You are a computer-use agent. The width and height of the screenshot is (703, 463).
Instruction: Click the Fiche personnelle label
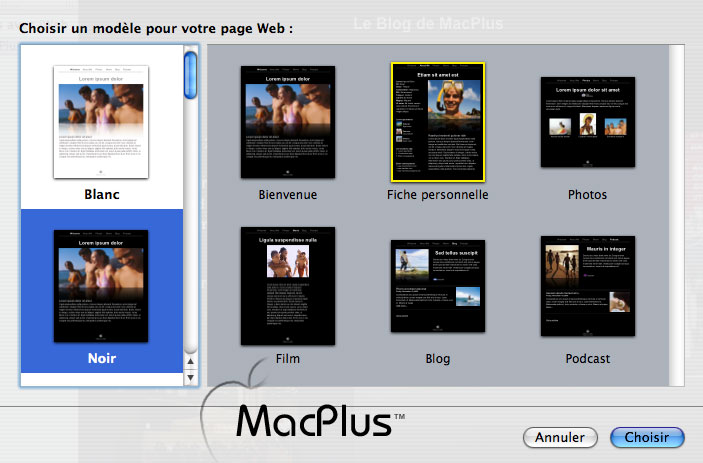coord(438,195)
